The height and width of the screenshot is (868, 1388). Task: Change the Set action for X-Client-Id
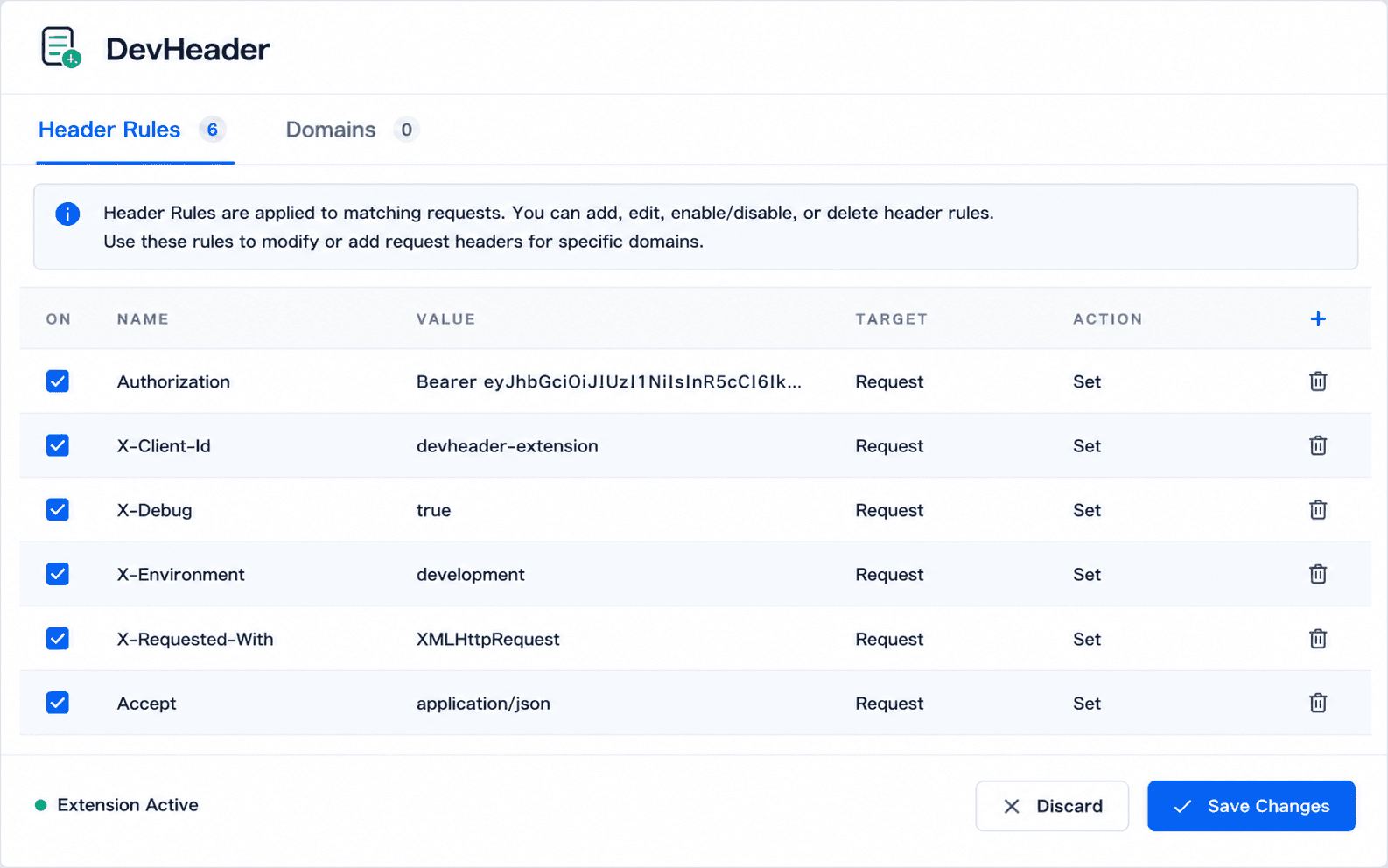pyautogui.click(x=1087, y=445)
